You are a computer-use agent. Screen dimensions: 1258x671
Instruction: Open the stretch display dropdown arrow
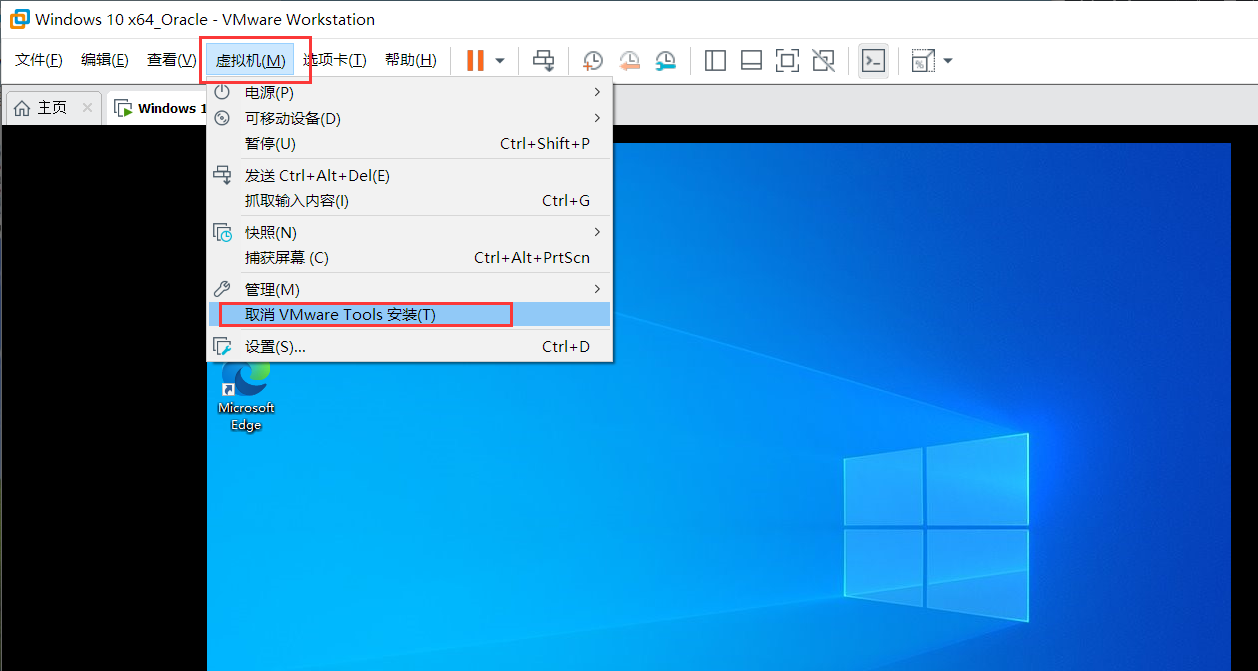pyautogui.click(x=948, y=61)
